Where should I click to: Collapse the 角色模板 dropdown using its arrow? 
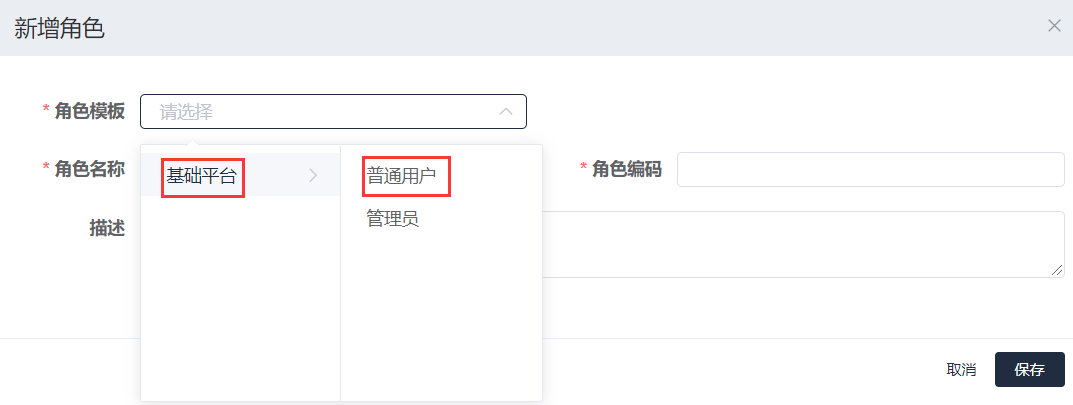coord(506,111)
